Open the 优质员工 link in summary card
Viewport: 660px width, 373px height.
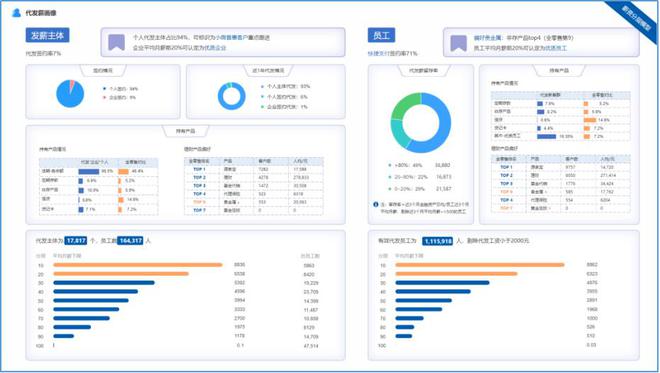point(556,48)
